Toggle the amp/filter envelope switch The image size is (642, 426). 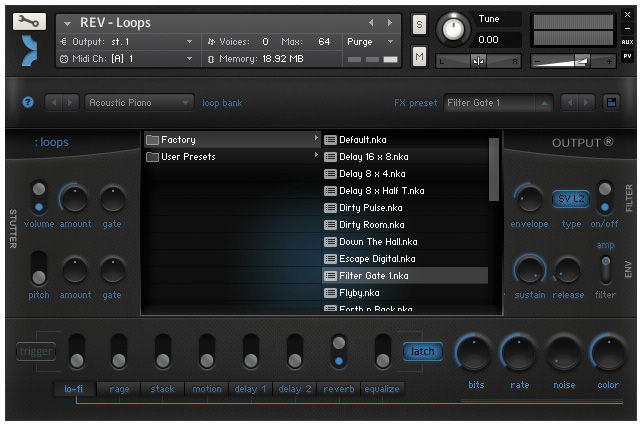coord(606,270)
